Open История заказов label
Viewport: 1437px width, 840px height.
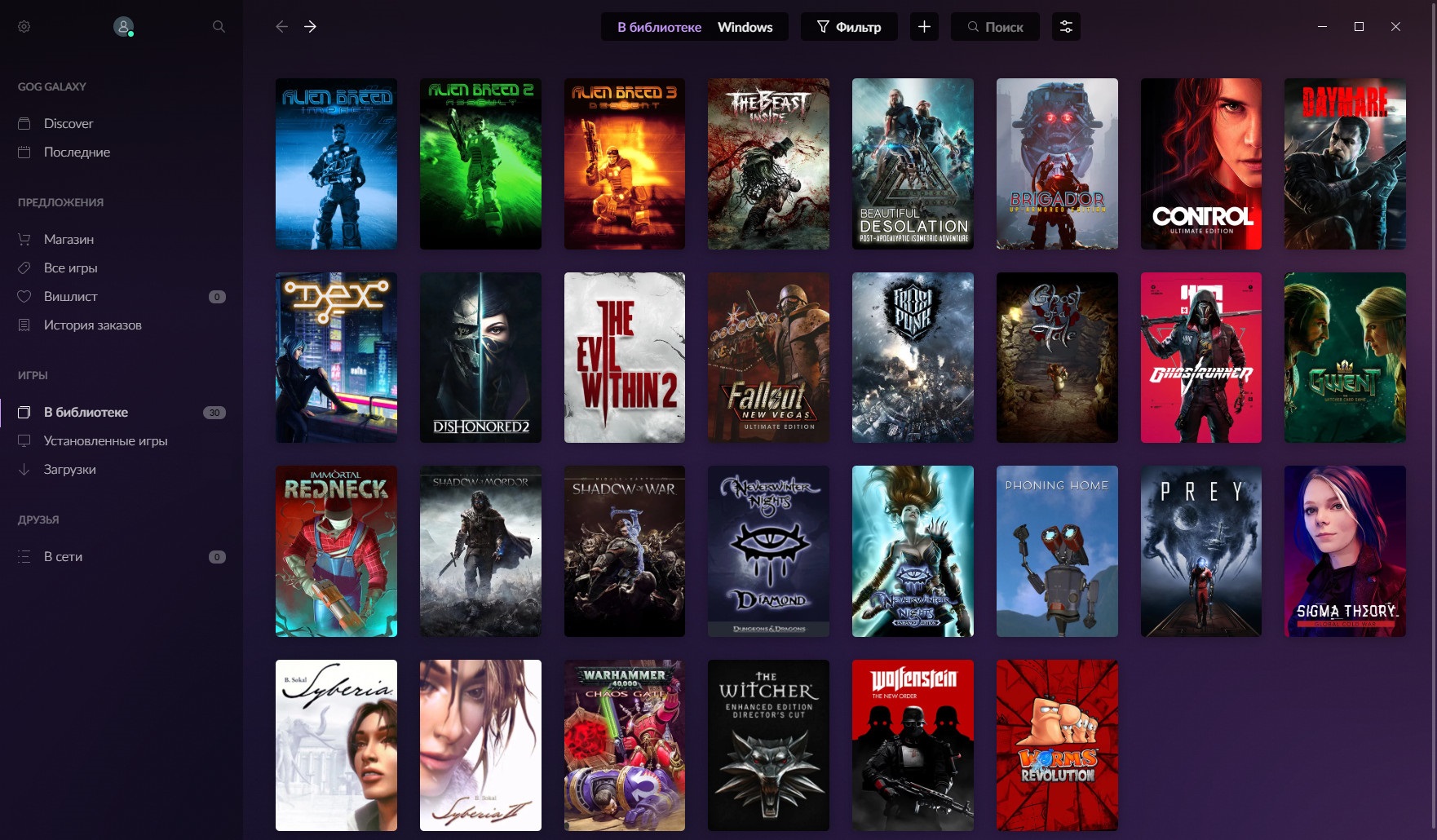point(92,325)
